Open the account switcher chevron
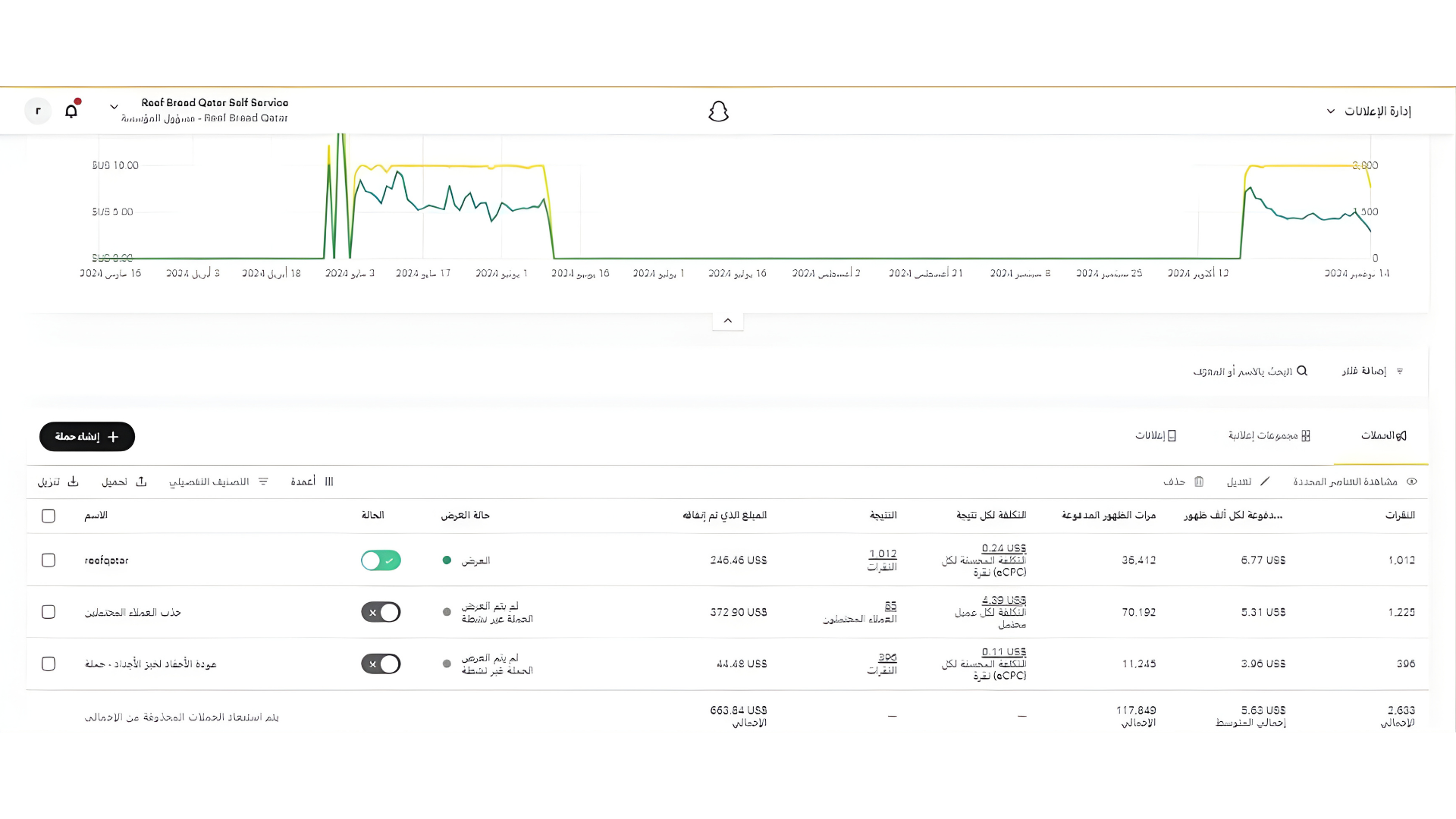 (114, 107)
